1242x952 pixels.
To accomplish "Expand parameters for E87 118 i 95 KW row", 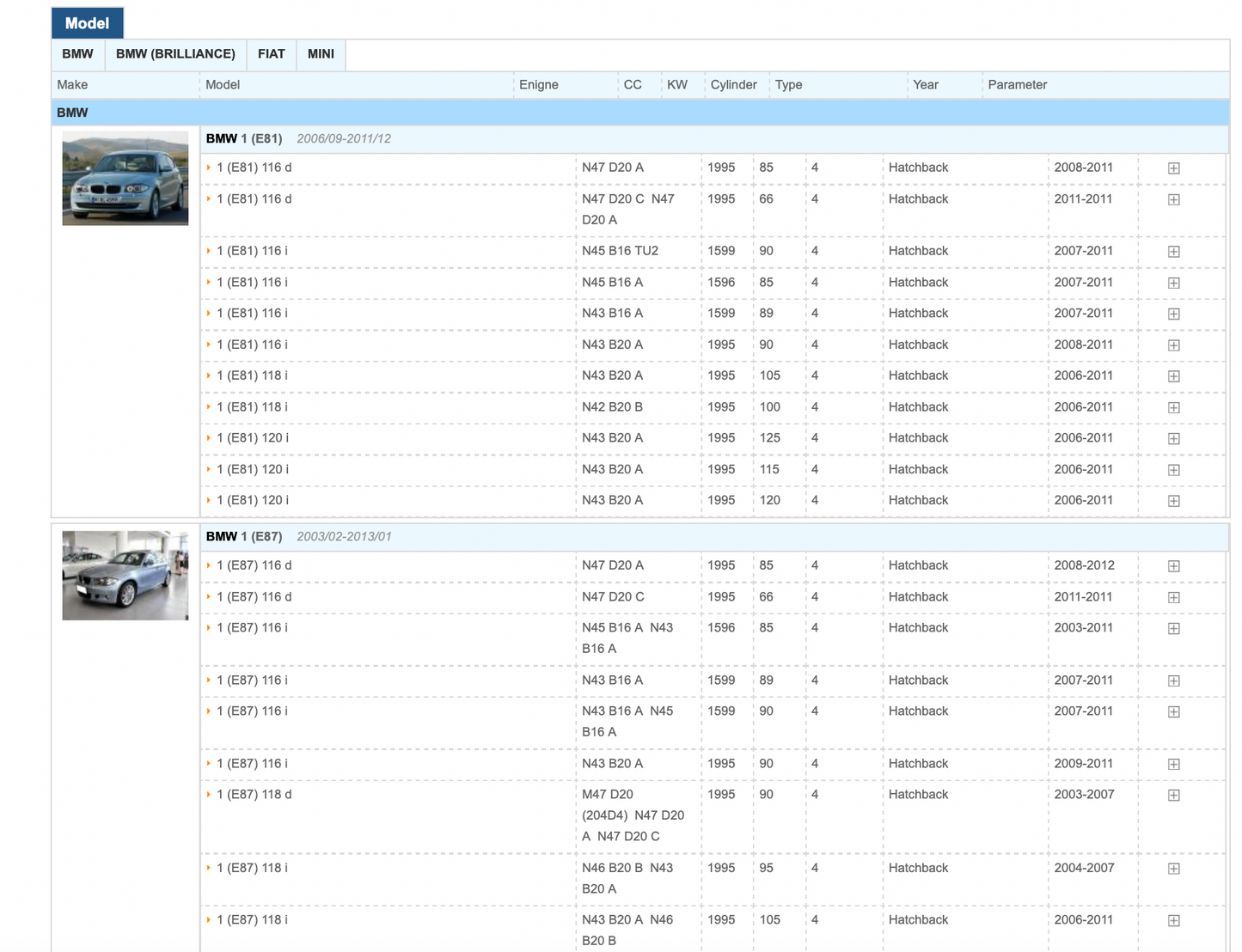I will (1173, 869).
